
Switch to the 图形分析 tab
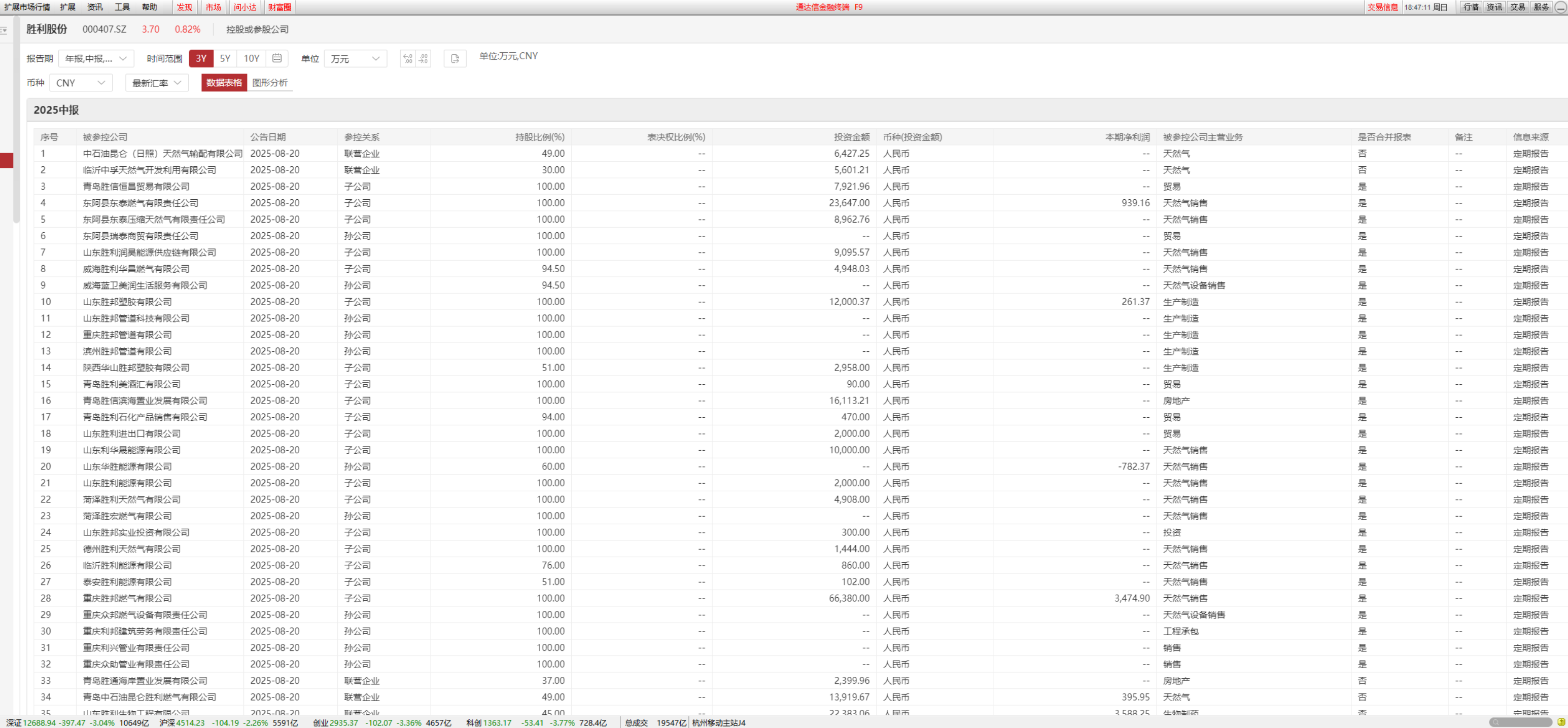point(270,83)
